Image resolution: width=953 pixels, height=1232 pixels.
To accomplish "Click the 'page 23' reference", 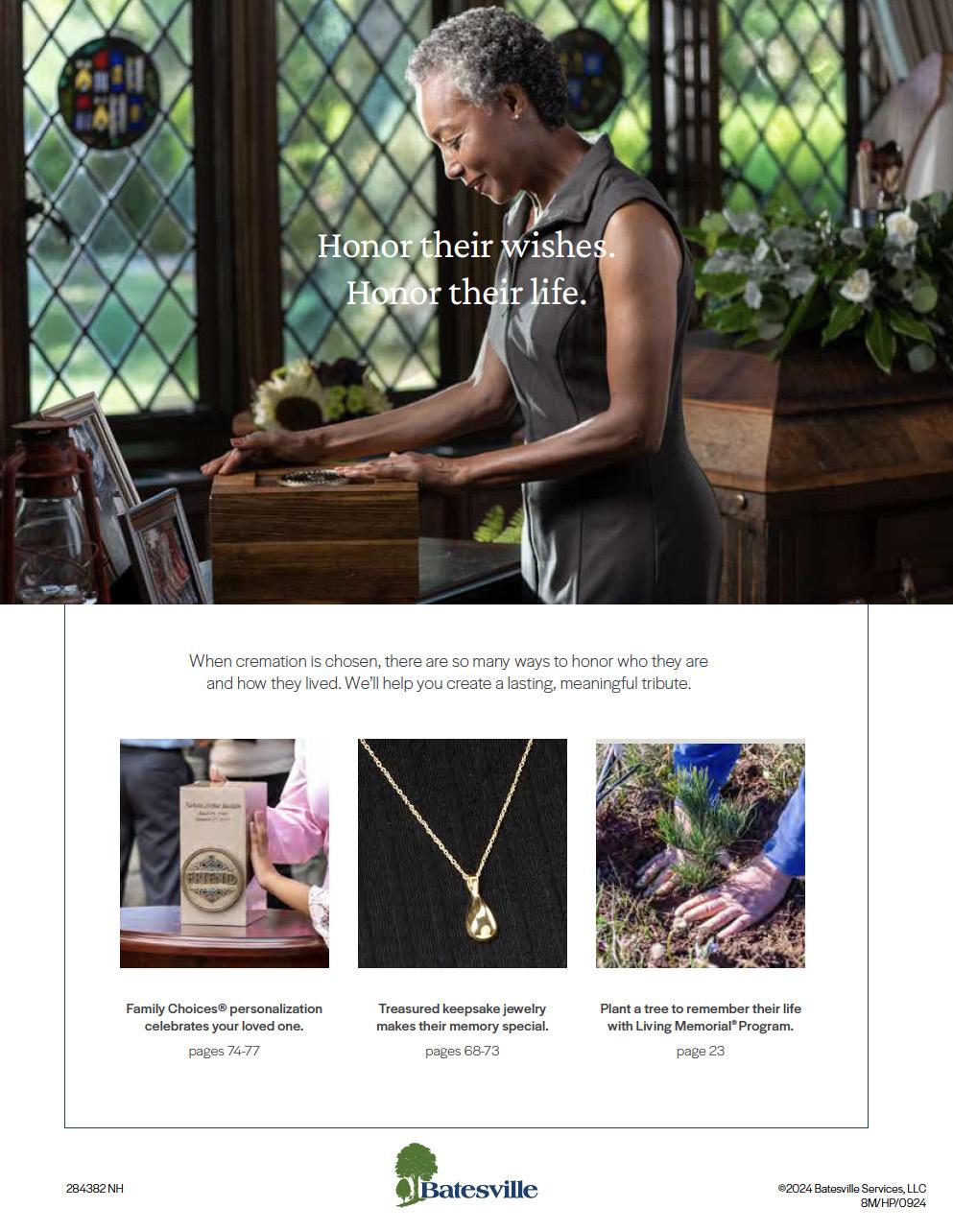I will pos(701,1051).
